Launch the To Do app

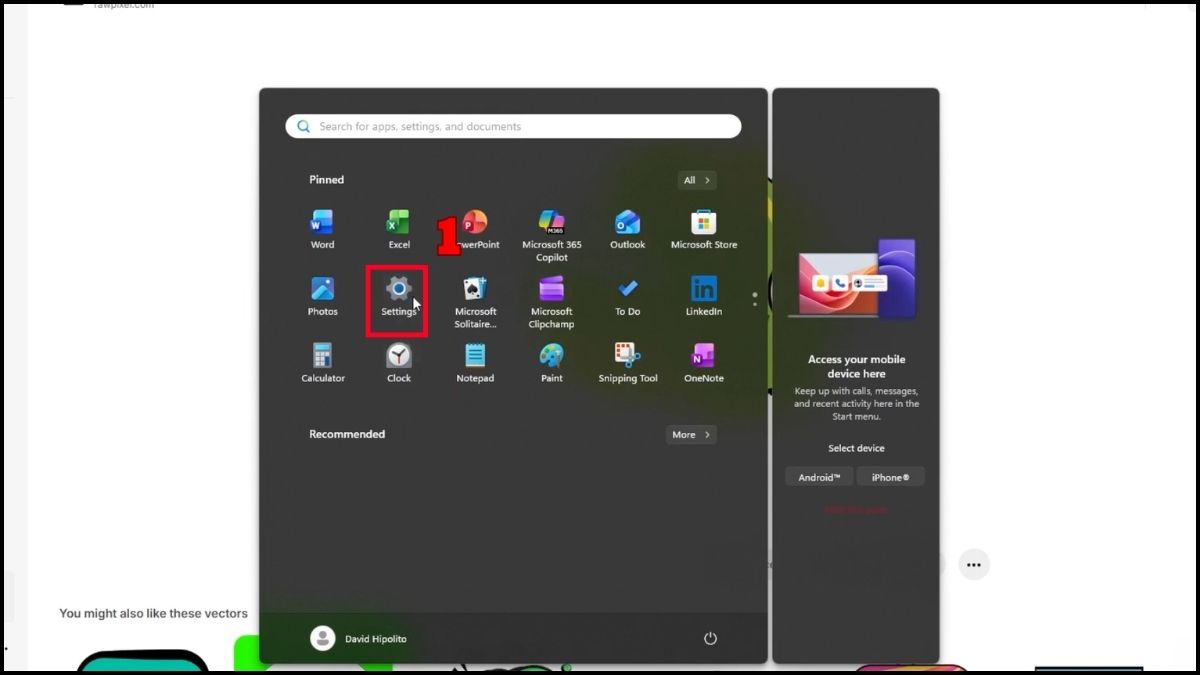pos(628,296)
